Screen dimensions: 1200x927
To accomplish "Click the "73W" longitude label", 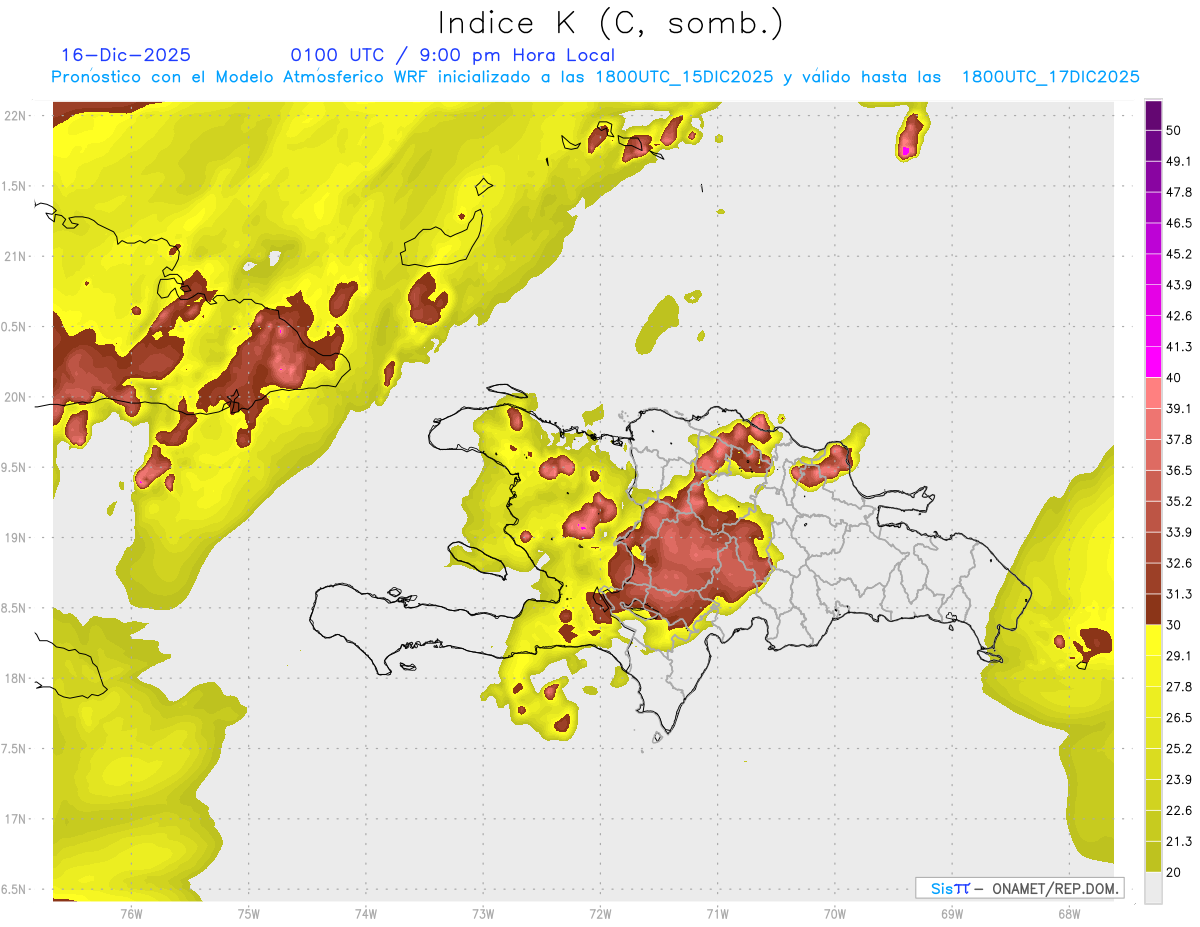I will [483, 913].
